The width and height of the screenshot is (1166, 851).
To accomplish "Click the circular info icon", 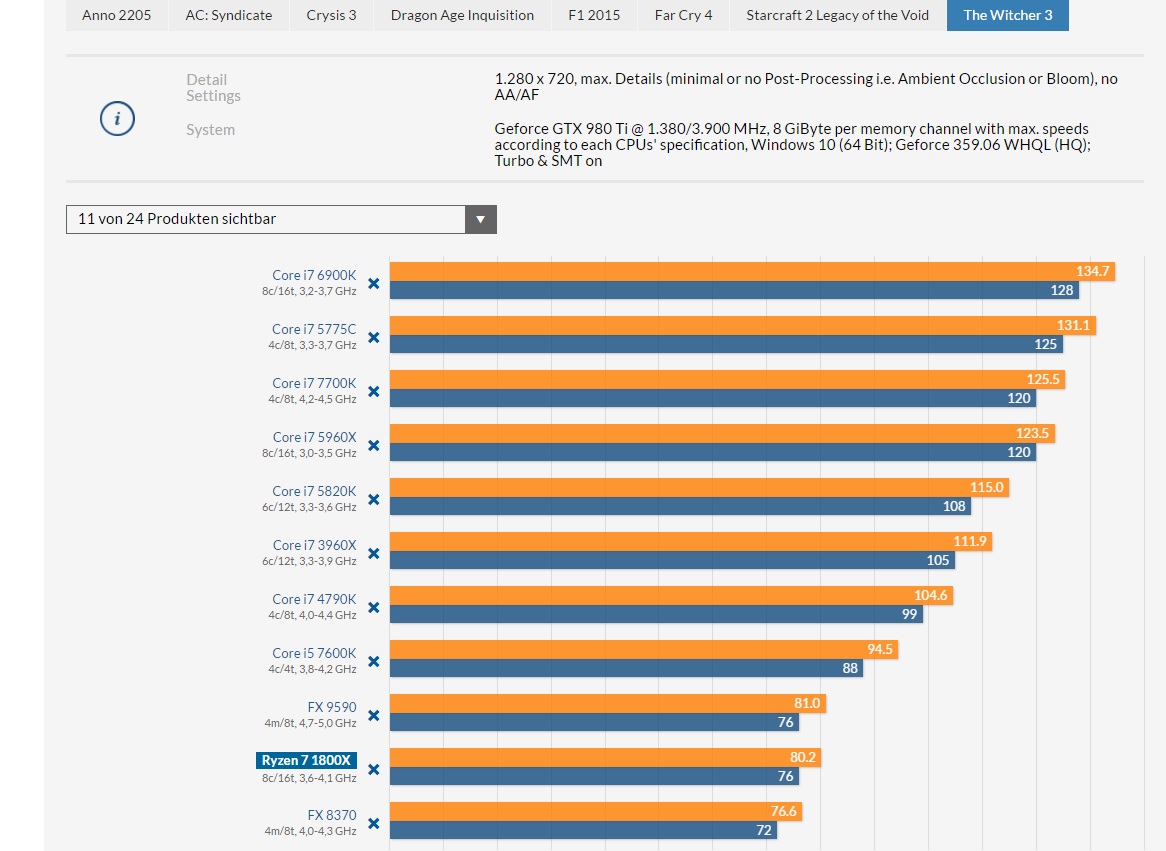I will pyautogui.click(x=117, y=120).
